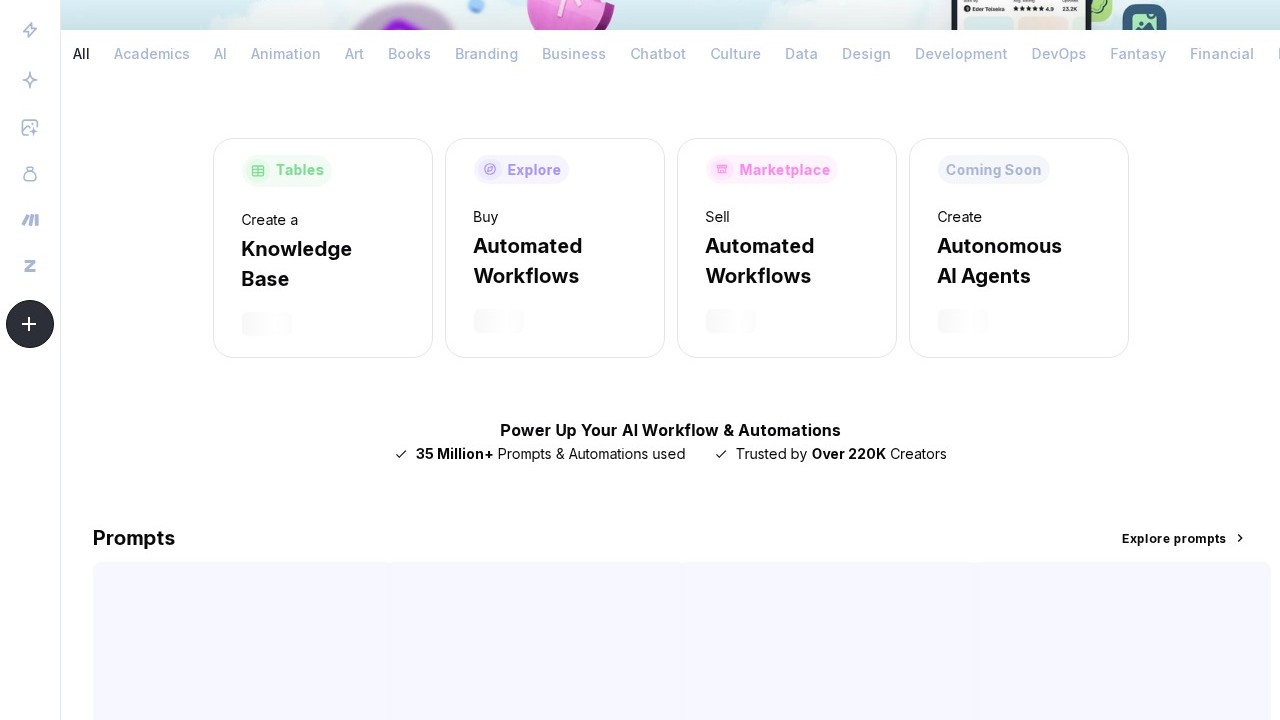Select the All category tab

click(x=81, y=54)
